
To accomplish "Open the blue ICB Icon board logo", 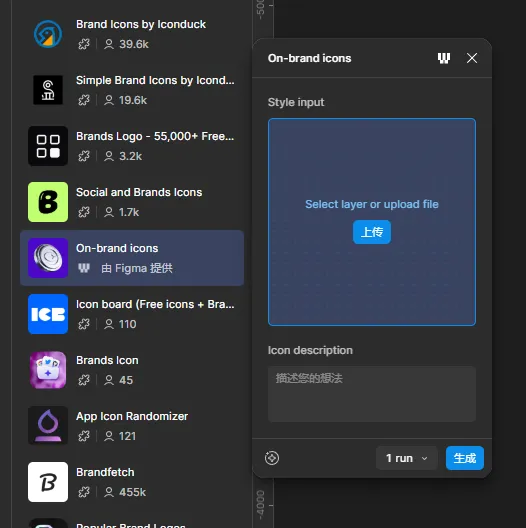I will click(48, 314).
